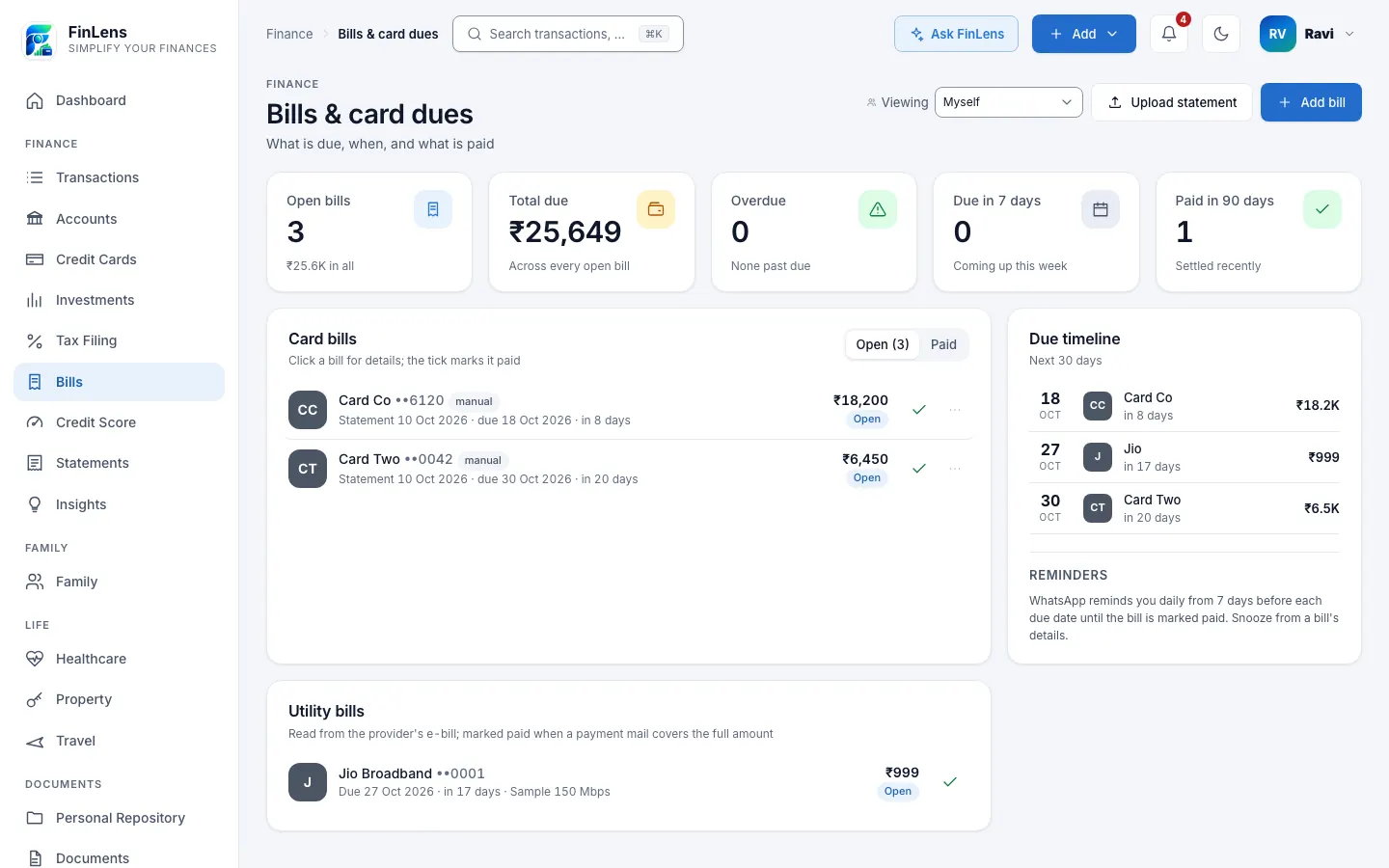1389x868 pixels.
Task: Mark Card Co bill as paid tick
Action: click(919, 410)
